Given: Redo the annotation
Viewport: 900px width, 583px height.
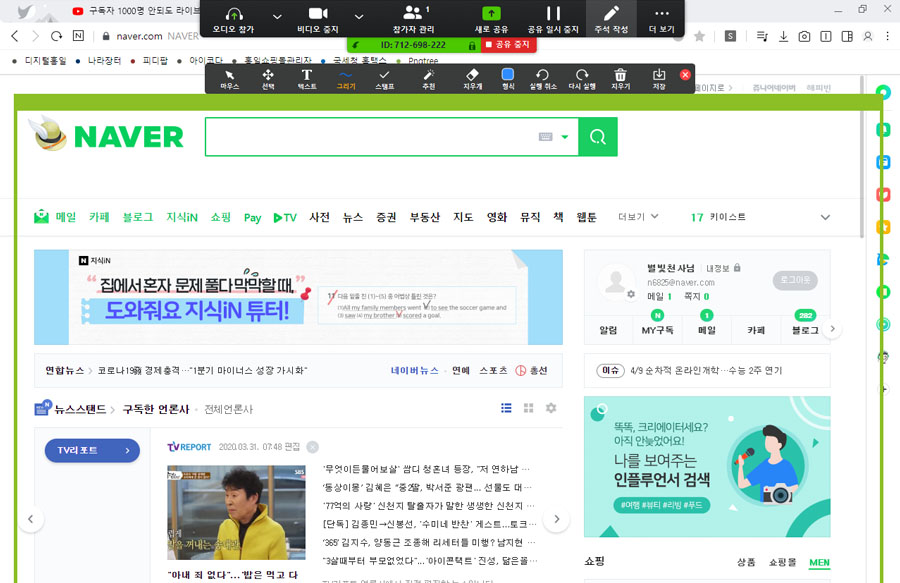Looking at the screenshot, I should (x=581, y=79).
